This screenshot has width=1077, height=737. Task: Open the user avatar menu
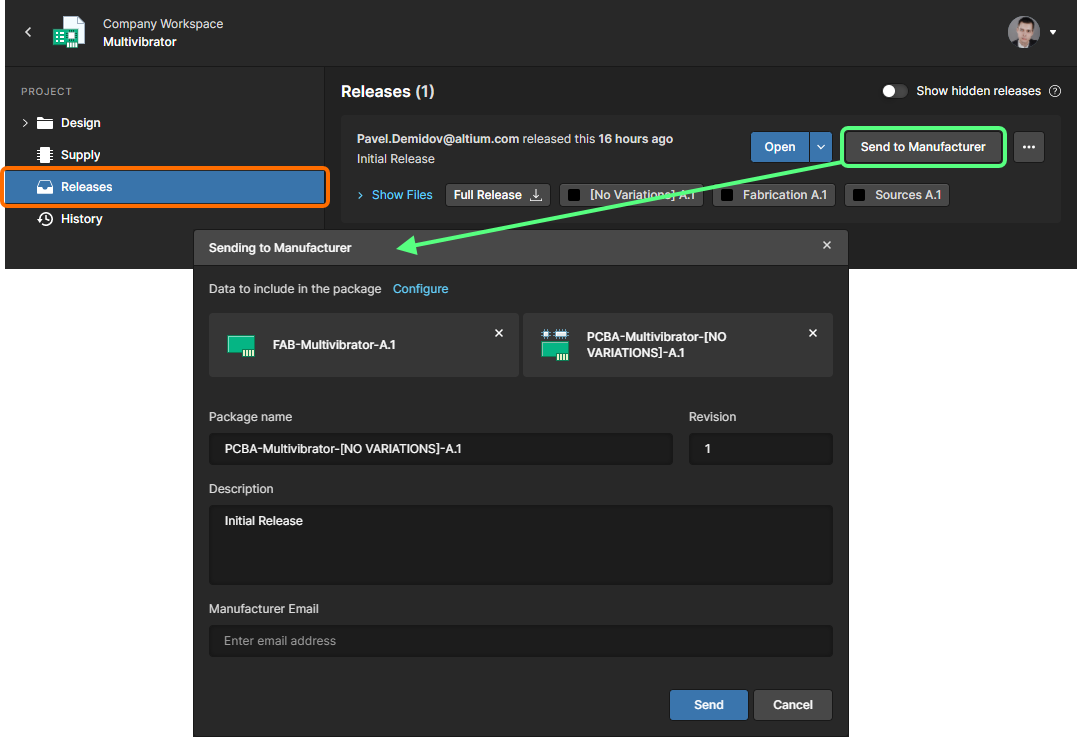coord(1031,32)
